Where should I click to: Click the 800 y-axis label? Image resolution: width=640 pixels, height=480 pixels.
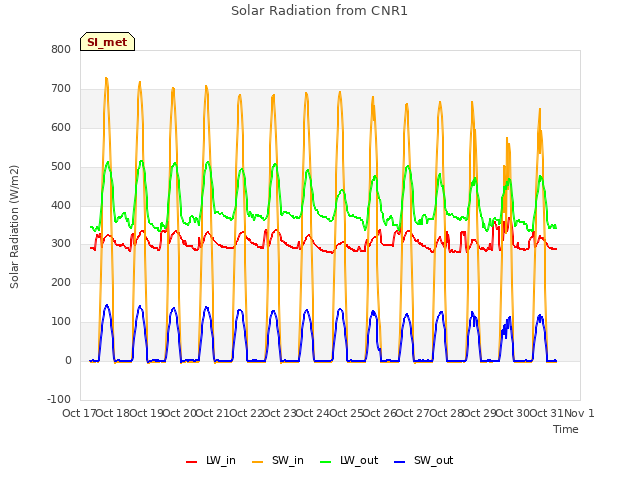coord(61,49)
